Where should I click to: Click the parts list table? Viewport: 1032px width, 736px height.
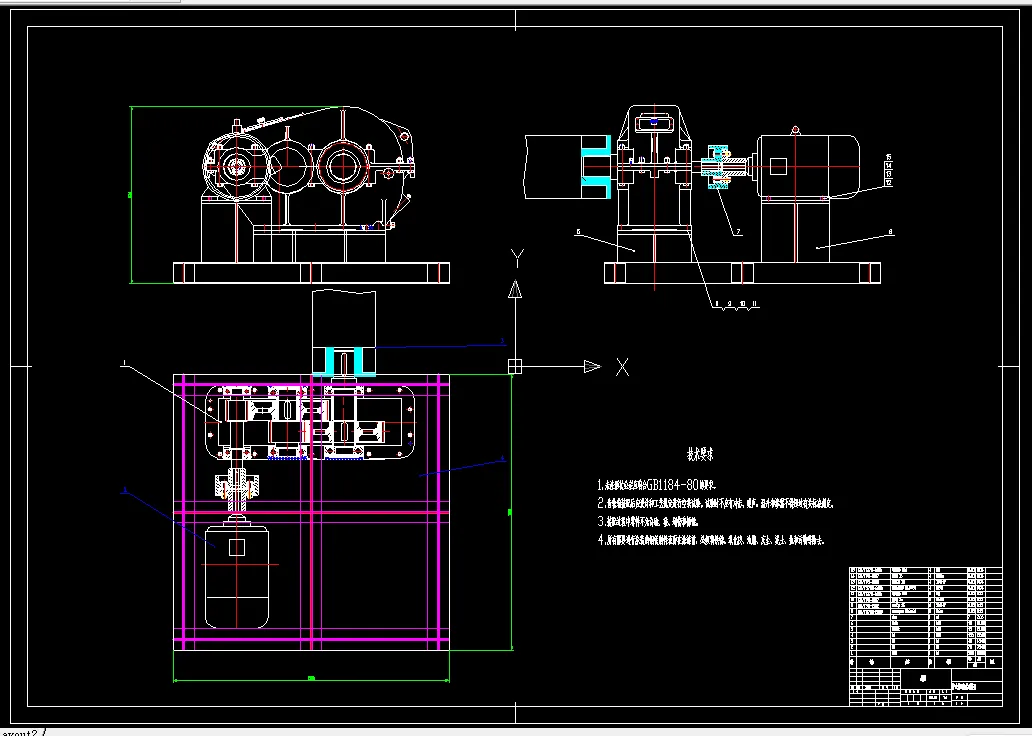pyautogui.click(x=926, y=616)
